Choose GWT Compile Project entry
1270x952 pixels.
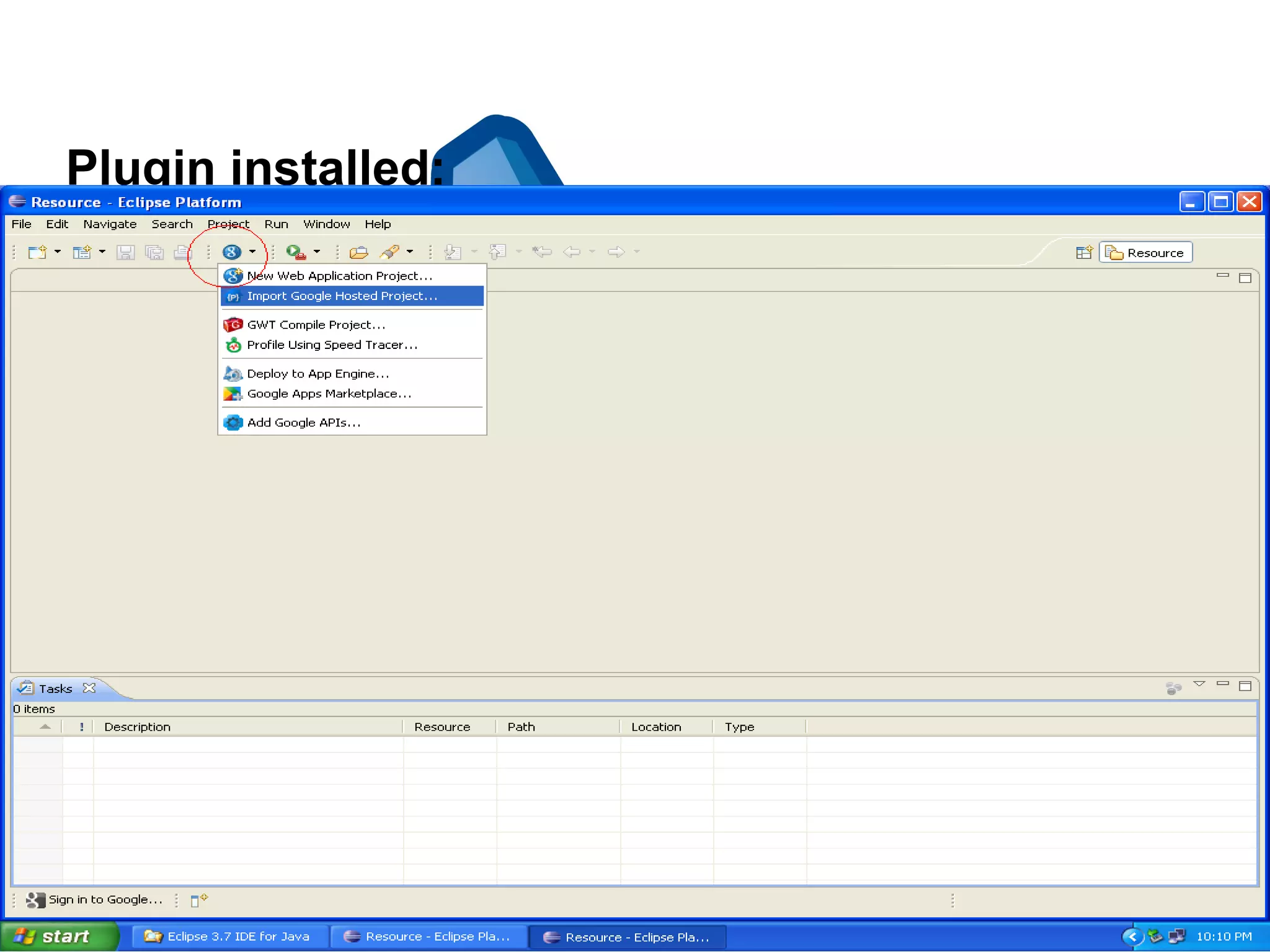point(352,325)
